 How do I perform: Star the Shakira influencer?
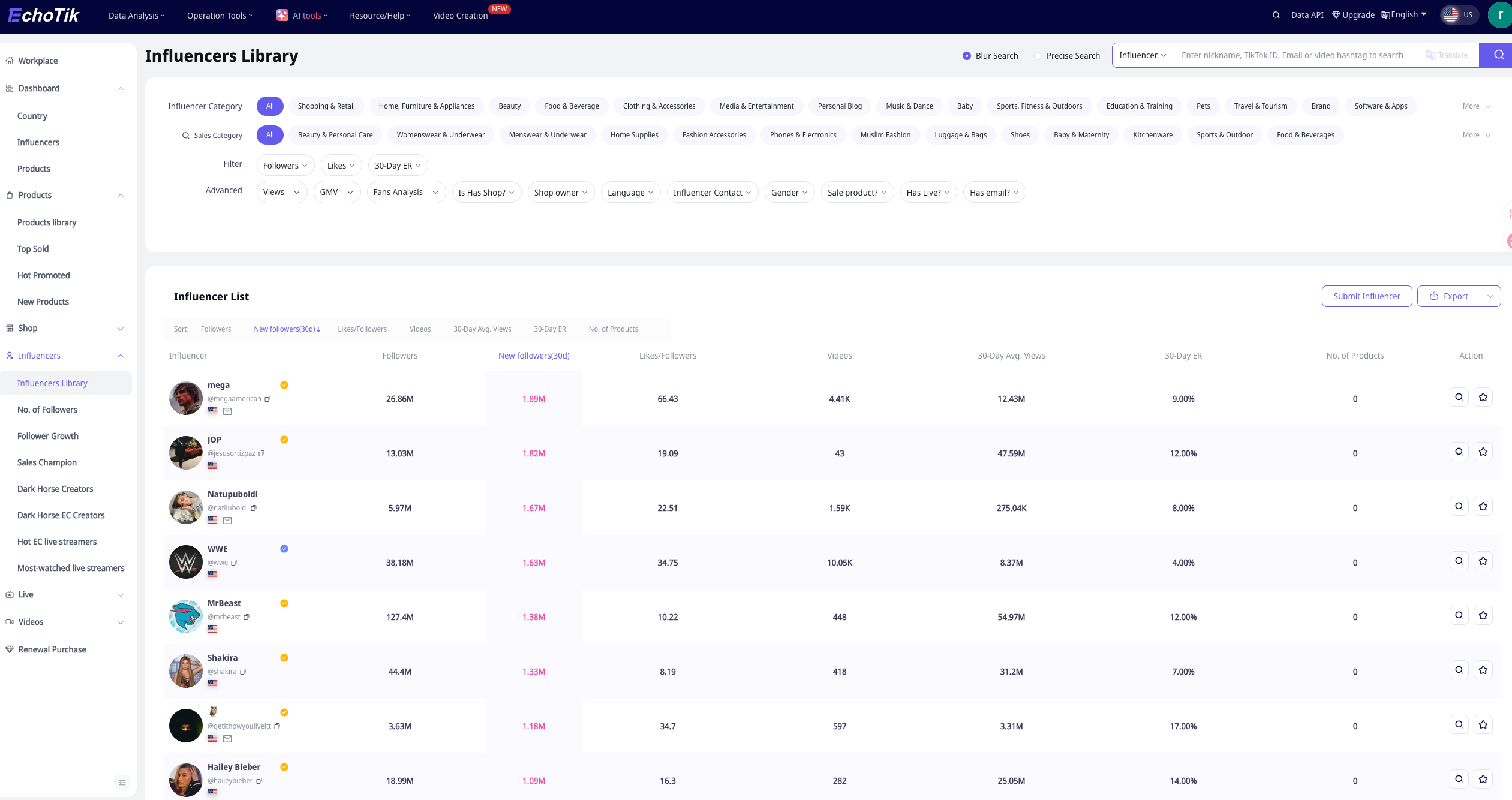(x=1483, y=670)
